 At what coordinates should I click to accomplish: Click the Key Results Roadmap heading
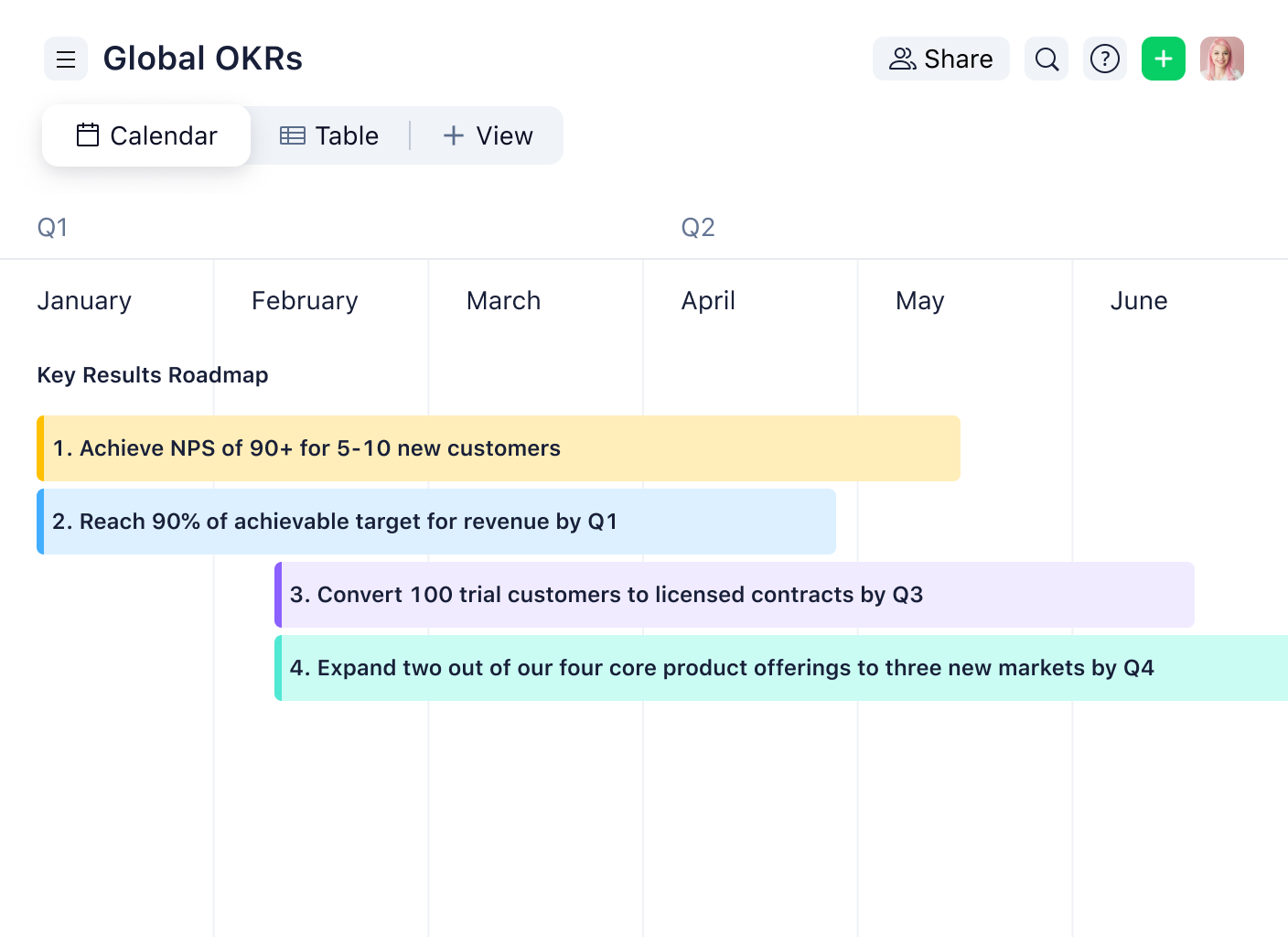[x=153, y=375]
